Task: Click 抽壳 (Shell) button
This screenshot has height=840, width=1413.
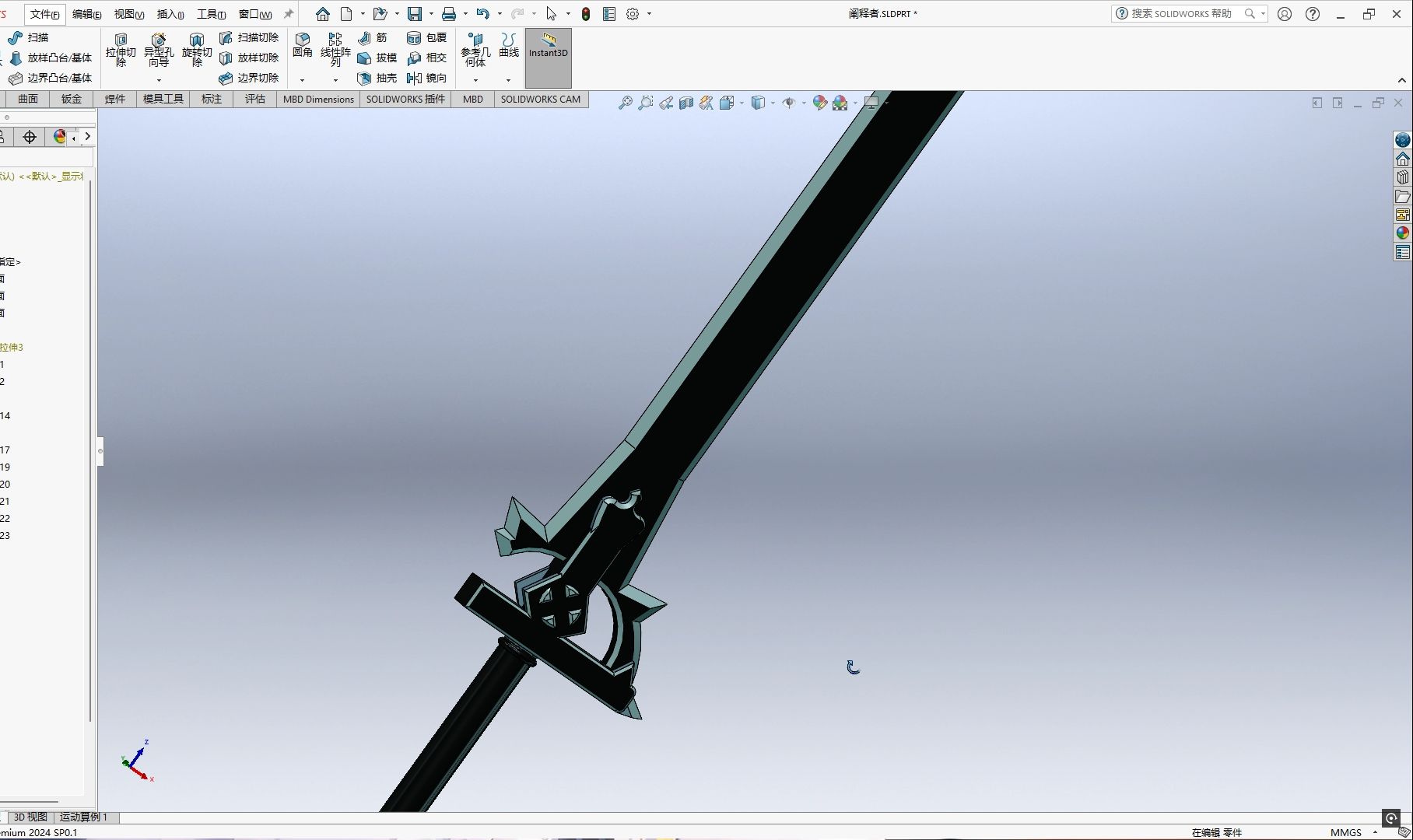Action: tap(377, 78)
